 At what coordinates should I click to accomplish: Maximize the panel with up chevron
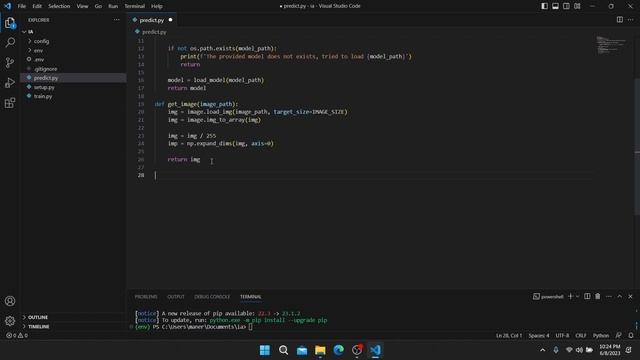[620, 296]
